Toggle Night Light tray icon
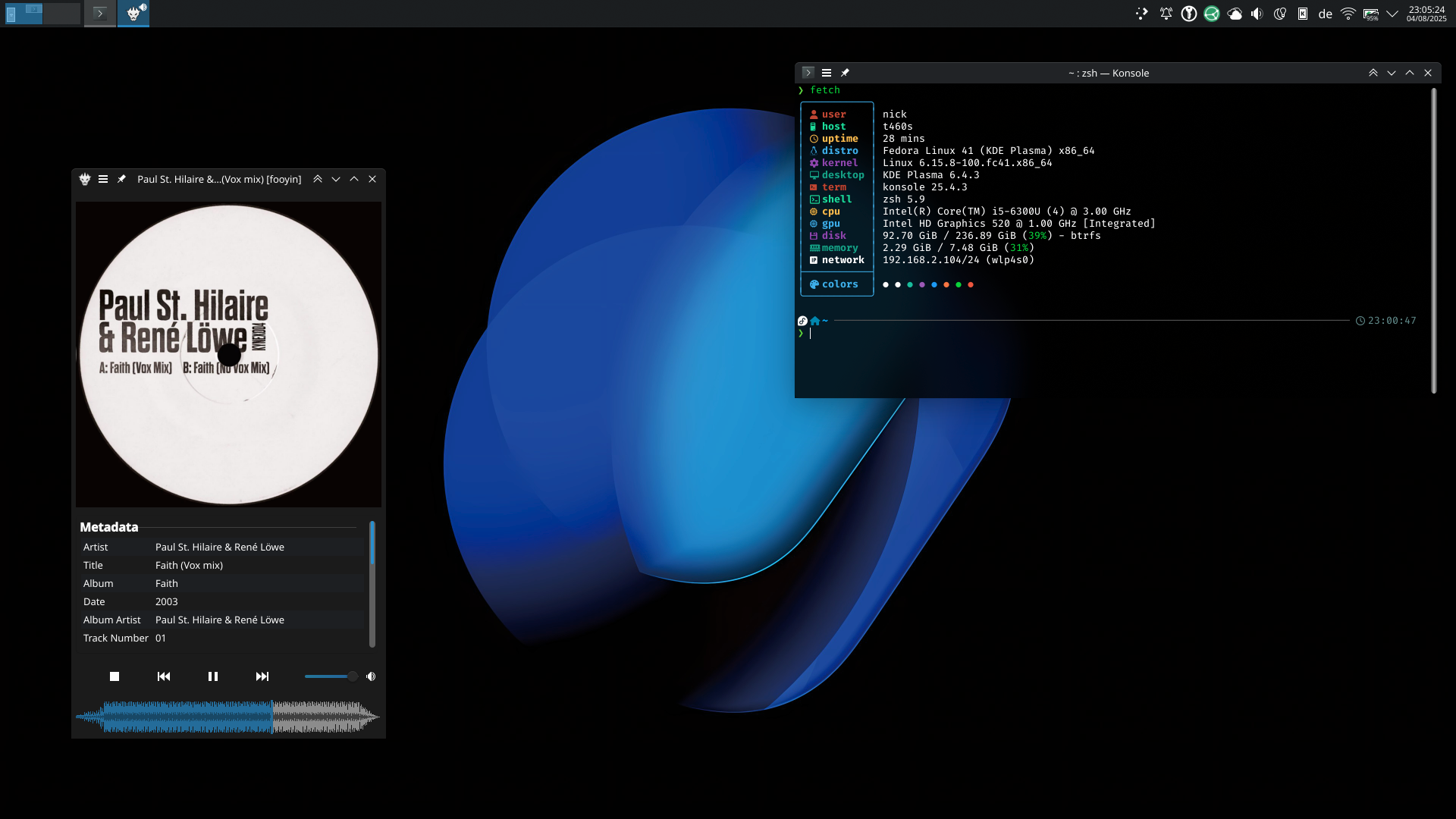The height and width of the screenshot is (819, 1456). tap(1280, 14)
